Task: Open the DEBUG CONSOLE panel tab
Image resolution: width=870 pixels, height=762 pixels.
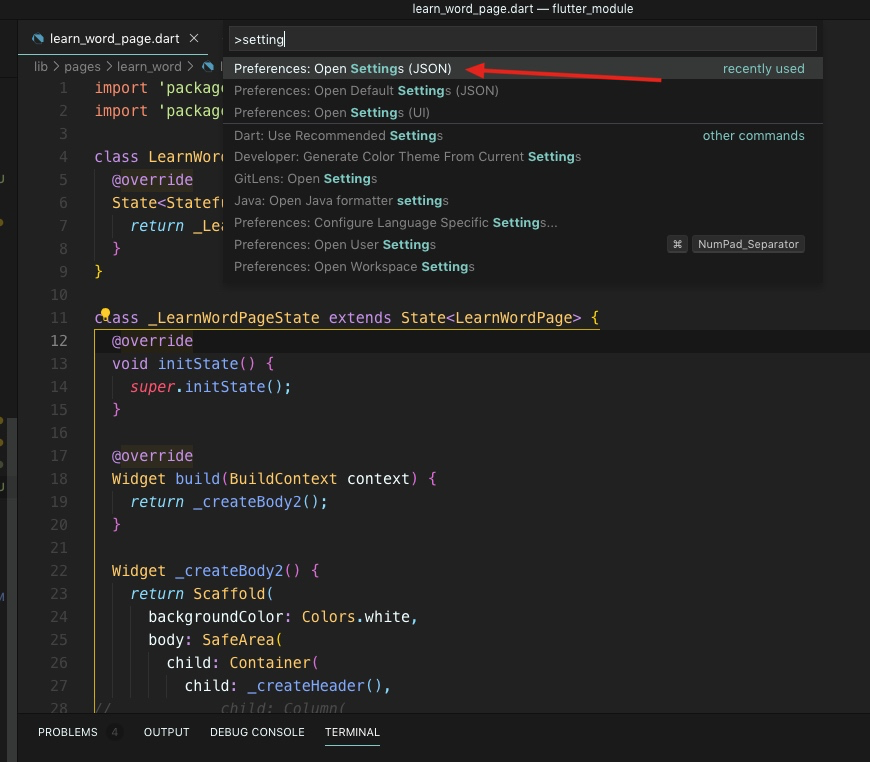Action: [x=257, y=732]
